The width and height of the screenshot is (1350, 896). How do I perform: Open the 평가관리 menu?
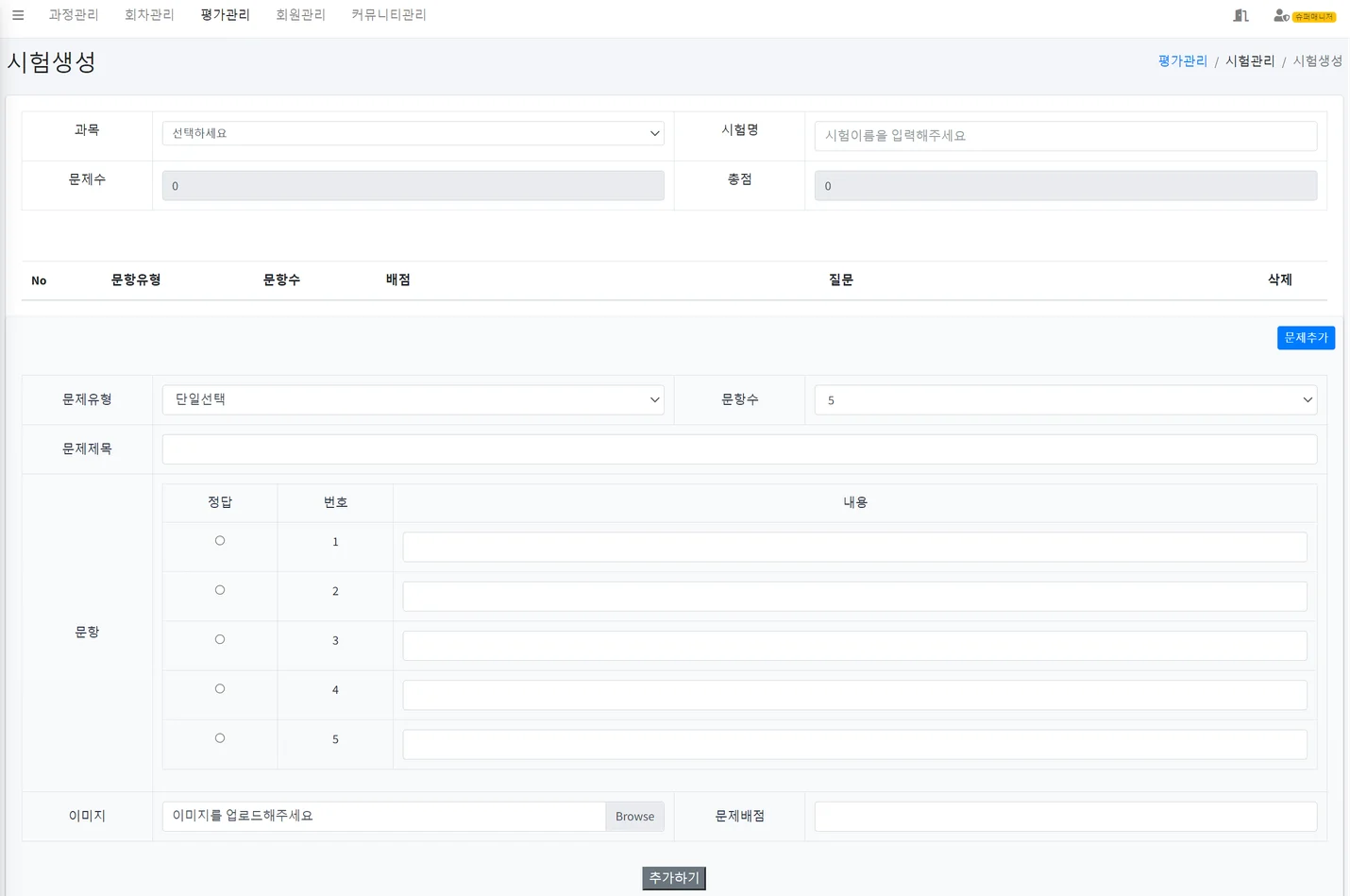[225, 15]
